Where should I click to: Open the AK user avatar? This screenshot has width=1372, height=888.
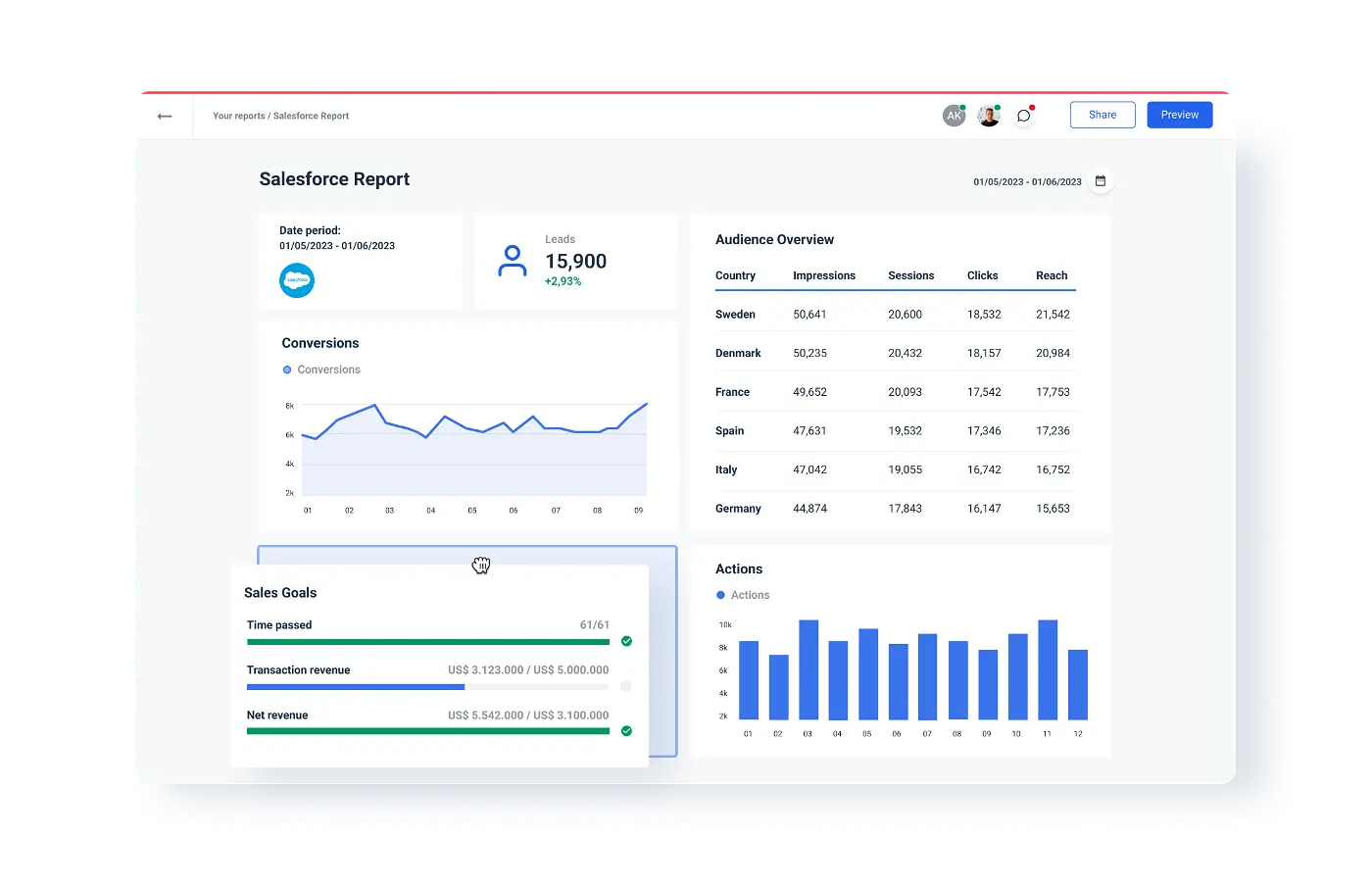click(x=954, y=116)
